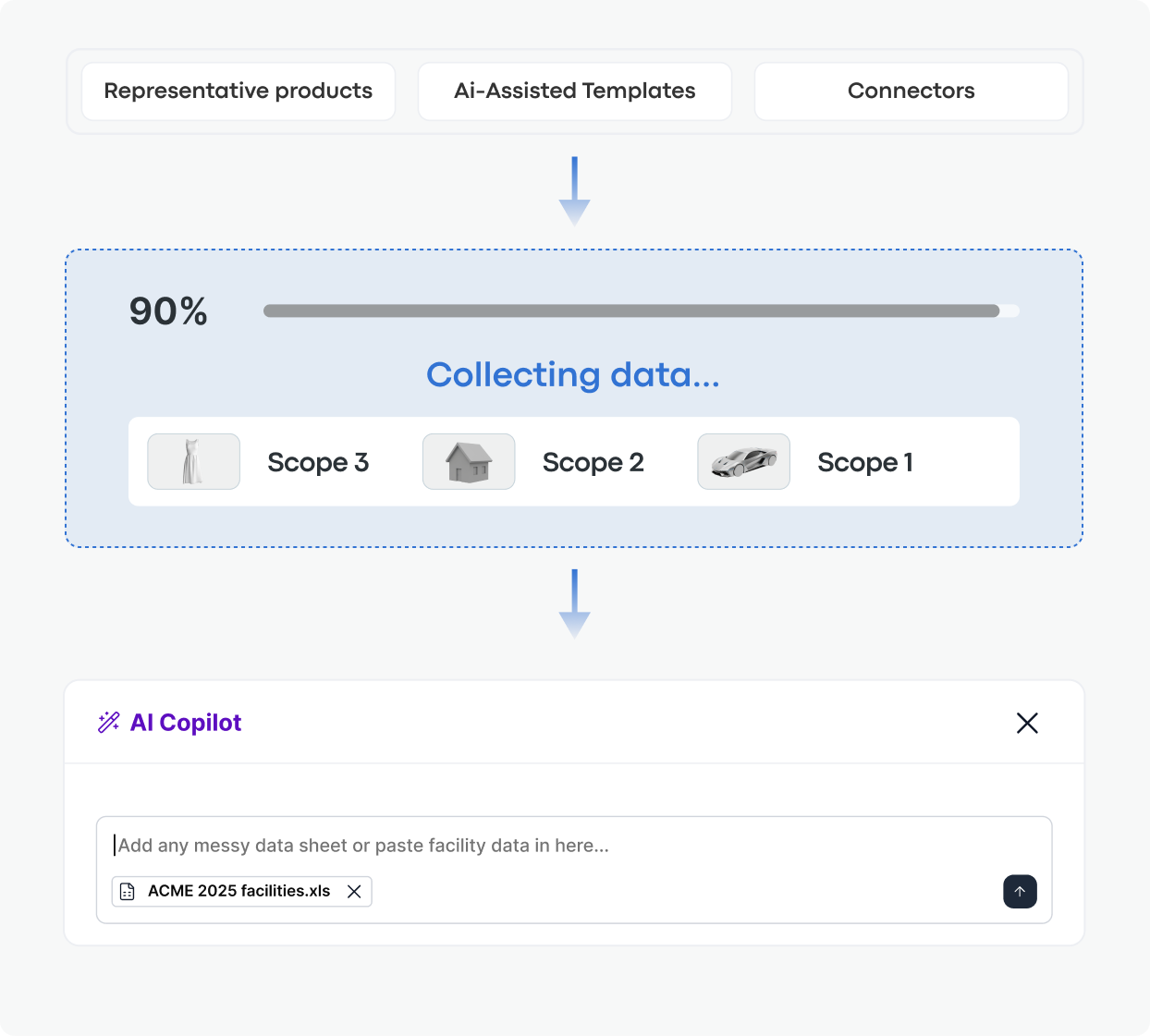Toggle the Scope 3 data selection
Viewport: 1150px width, 1036px height.
[x=318, y=462]
